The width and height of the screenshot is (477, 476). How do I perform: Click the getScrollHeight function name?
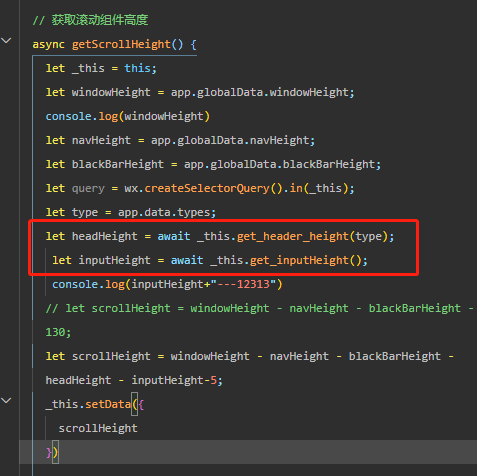tap(121, 44)
